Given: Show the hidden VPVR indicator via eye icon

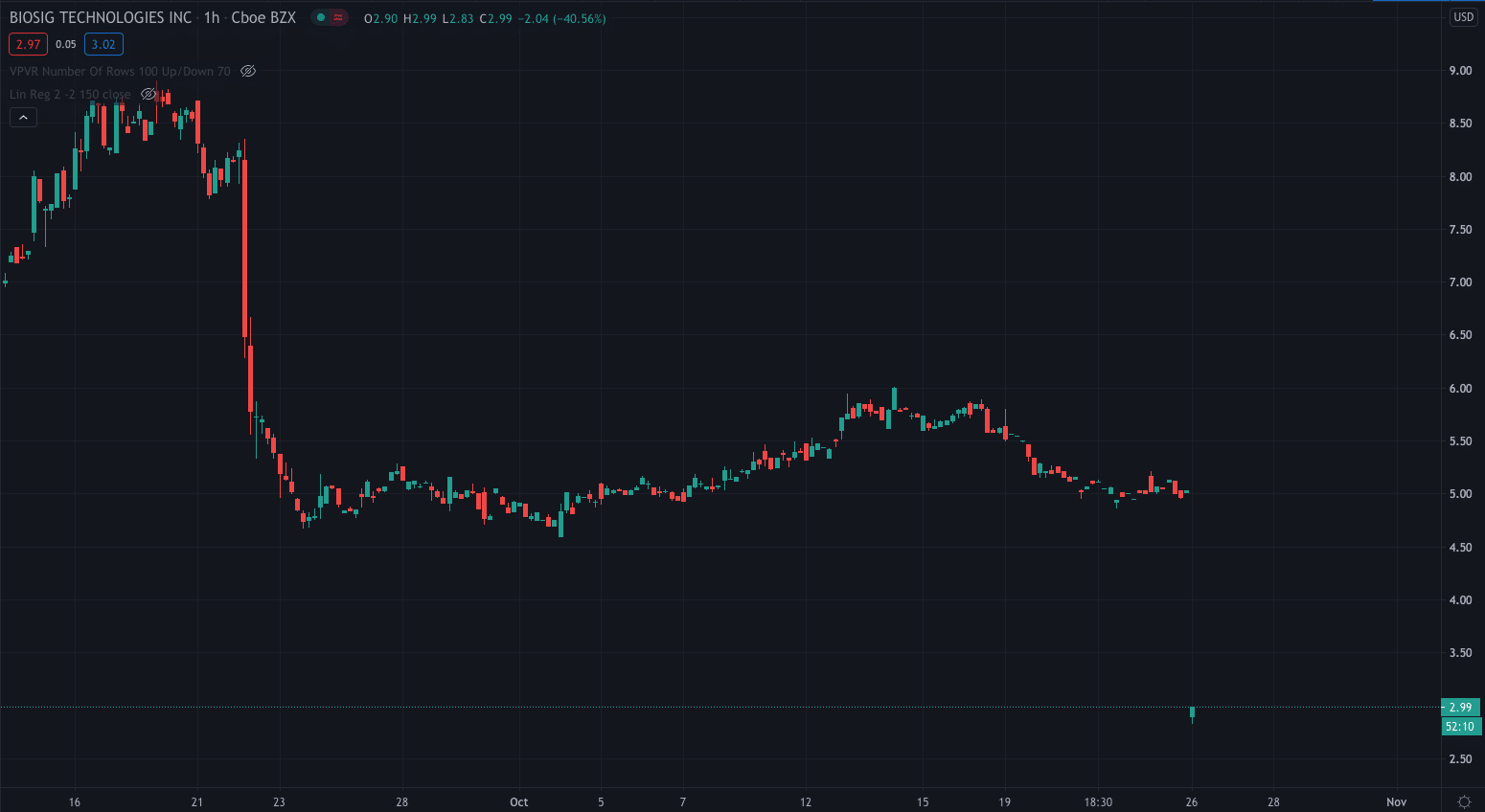Looking at the screenshot, I should [248, 71].
